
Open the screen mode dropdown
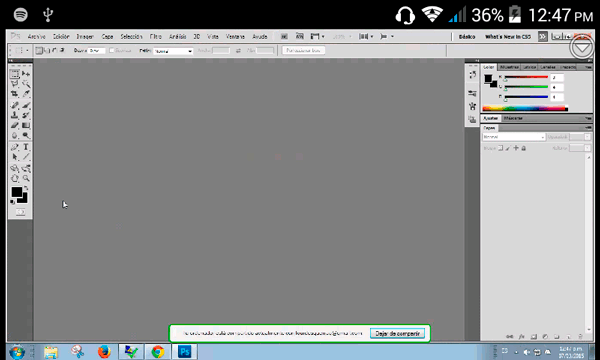pos(386,36)
